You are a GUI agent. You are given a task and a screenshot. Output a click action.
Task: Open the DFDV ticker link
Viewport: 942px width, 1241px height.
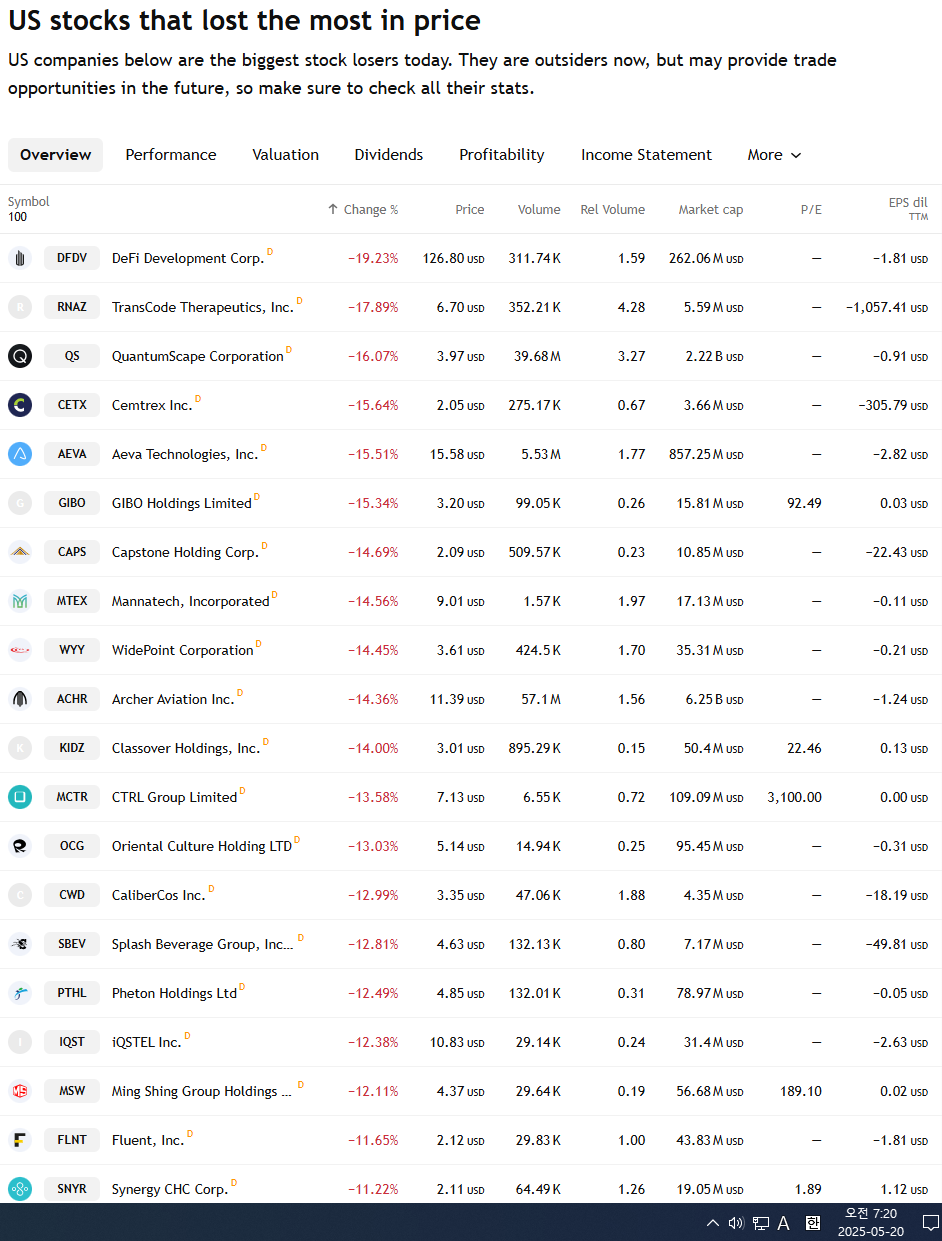pyautogui.click(x=72, y=258)
